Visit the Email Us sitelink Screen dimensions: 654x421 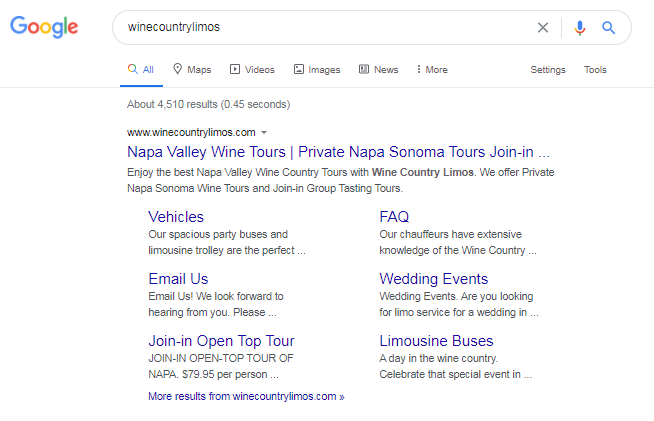coord(178,278)
